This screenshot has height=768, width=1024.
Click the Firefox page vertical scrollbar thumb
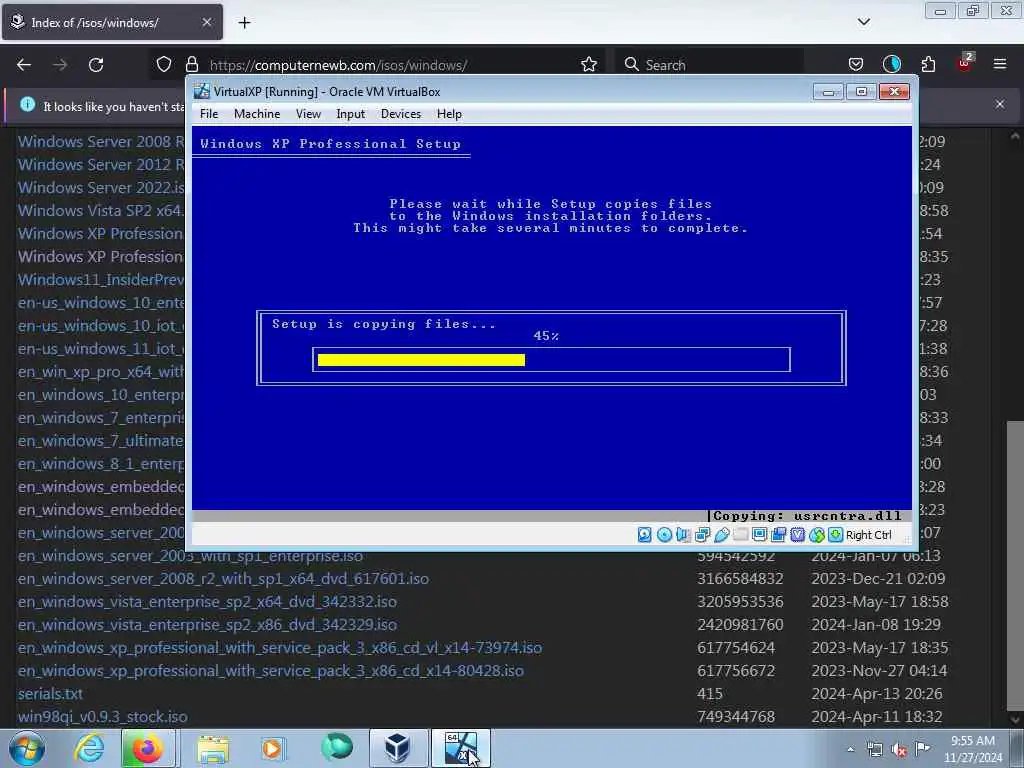pos(1015,565)
